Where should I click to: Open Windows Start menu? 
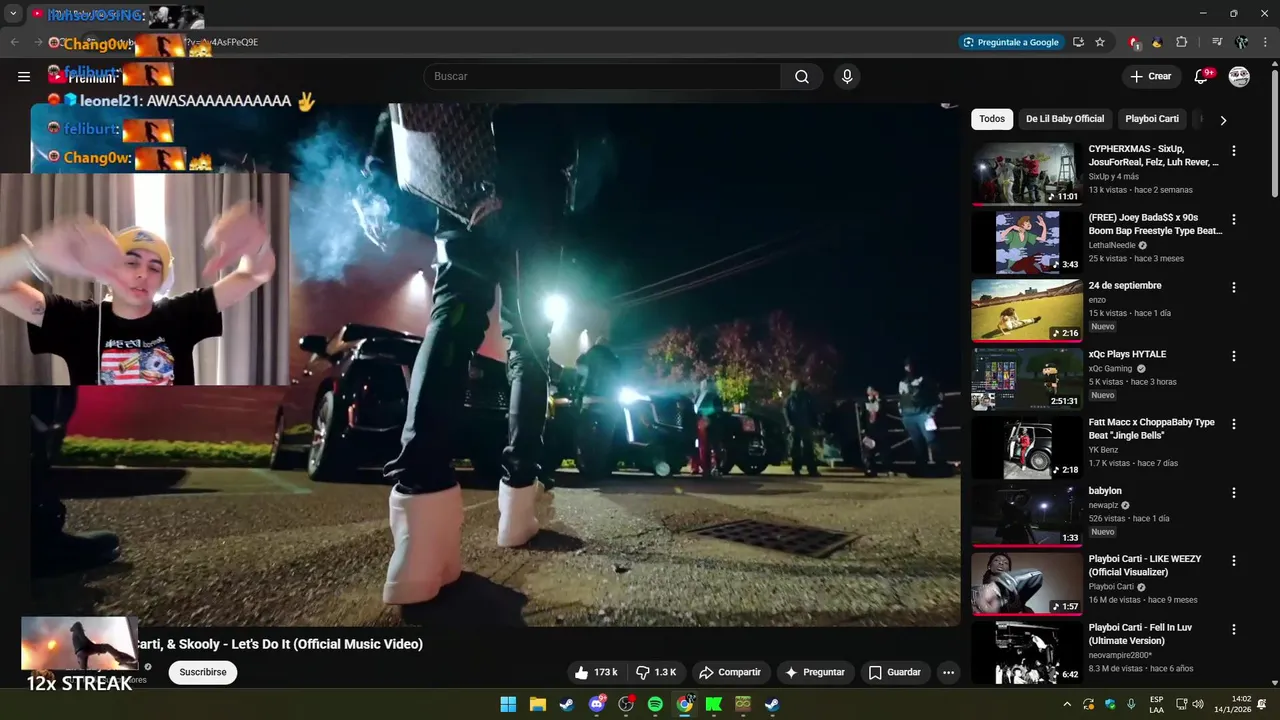coord(508,704)
